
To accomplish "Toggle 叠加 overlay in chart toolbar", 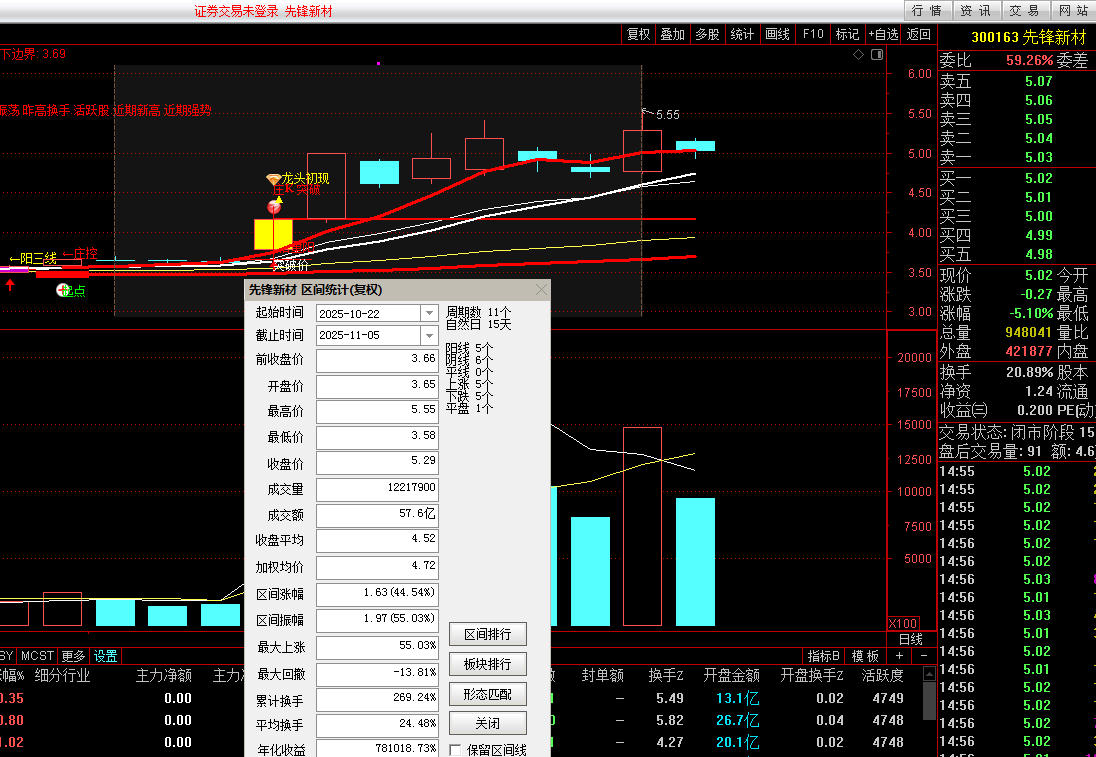I will 672,34.
